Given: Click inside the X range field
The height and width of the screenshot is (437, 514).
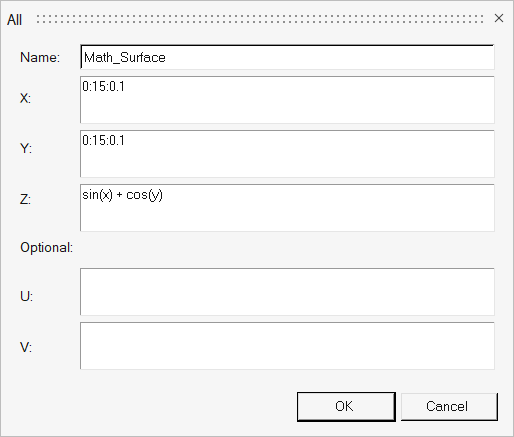Looking at the screenshot, I should (287, 100).
